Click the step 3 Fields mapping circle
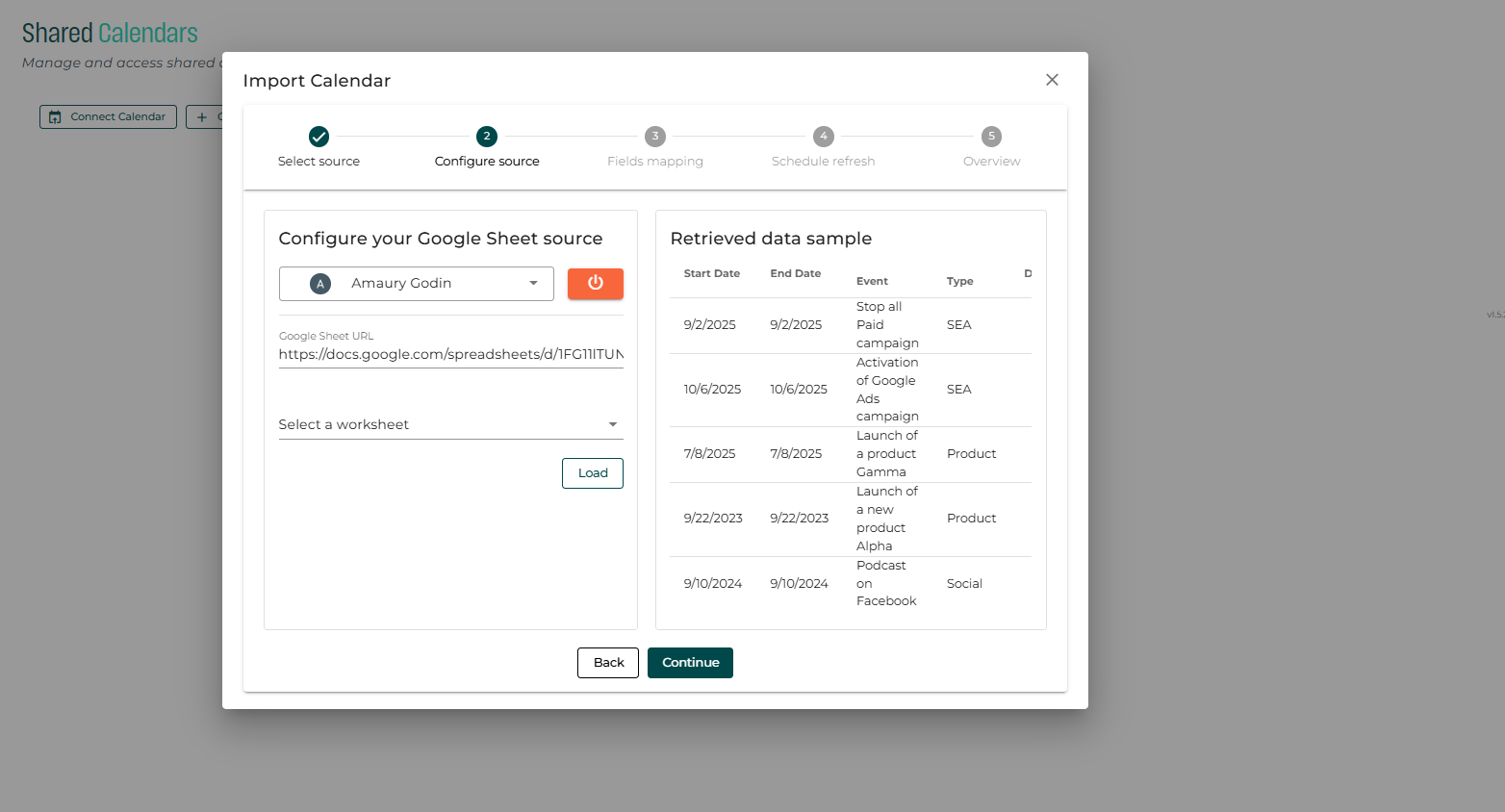 click(655, 137)
